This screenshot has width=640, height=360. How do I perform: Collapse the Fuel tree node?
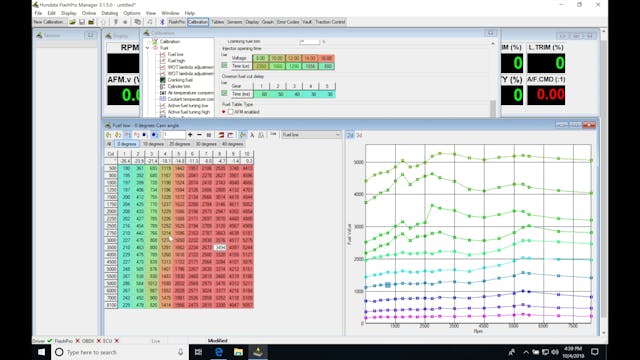pyautogui.click(x=148, y=48)
